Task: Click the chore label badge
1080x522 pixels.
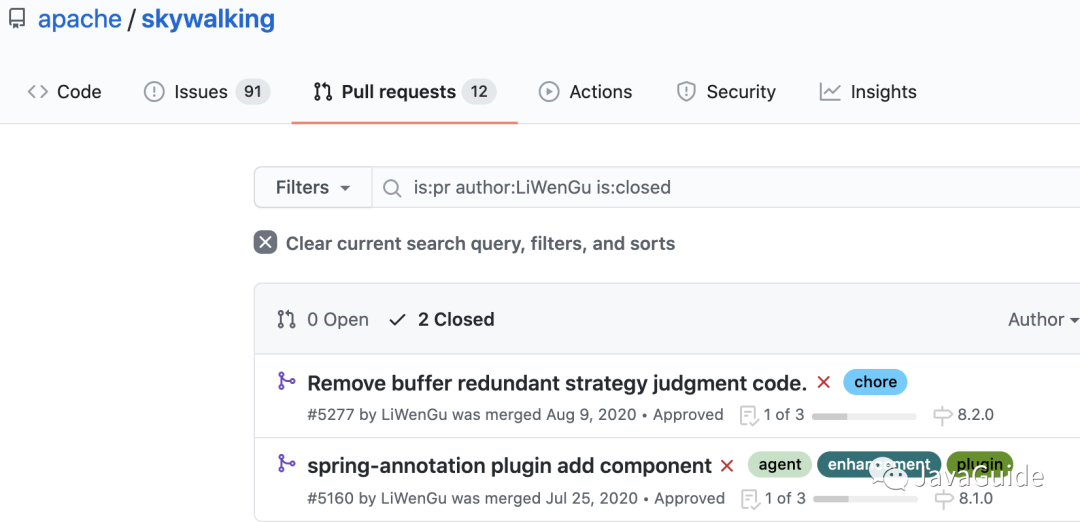Action: pos(875,382)
